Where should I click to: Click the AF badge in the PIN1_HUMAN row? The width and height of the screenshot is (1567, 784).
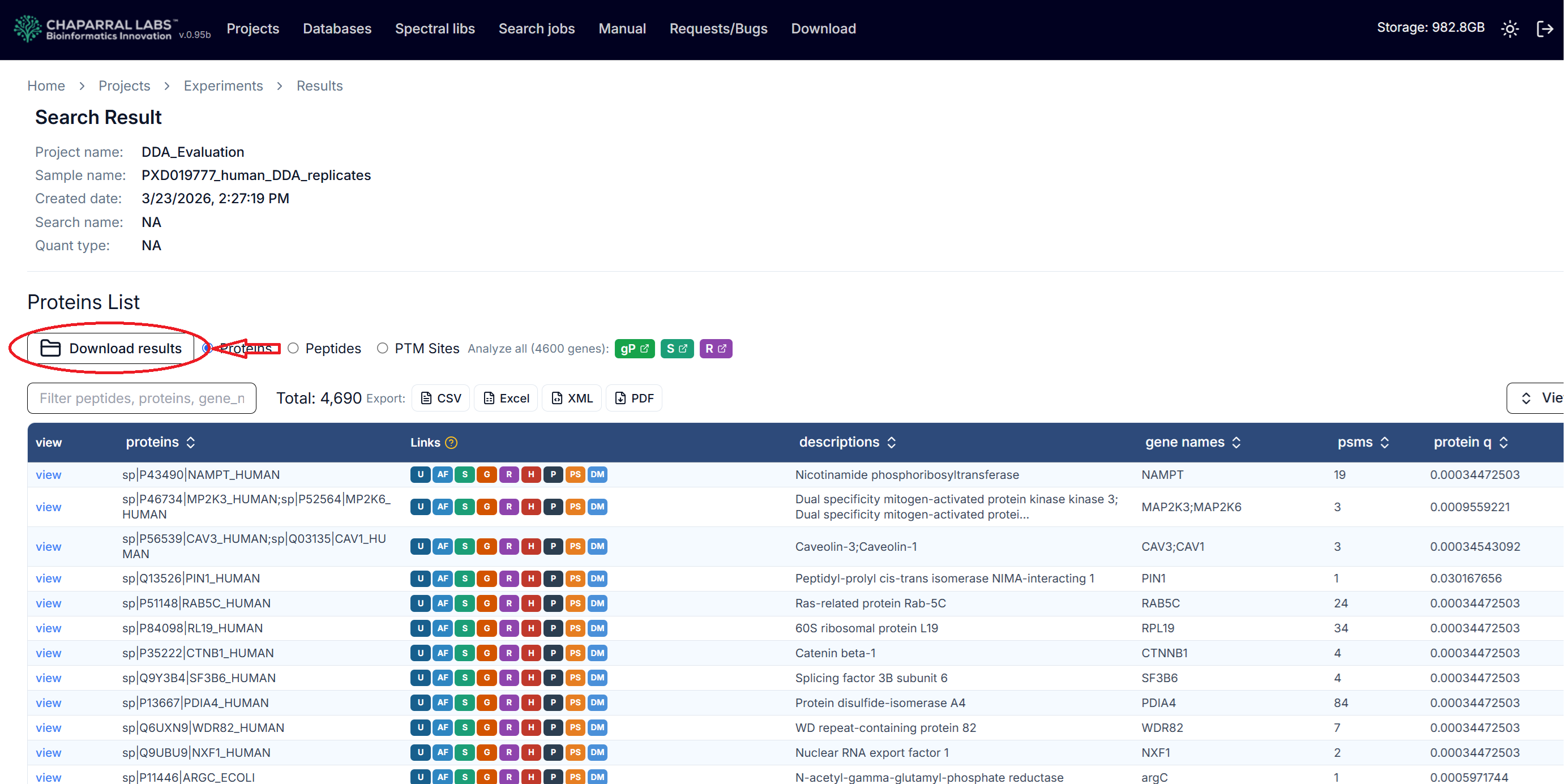coord(442,579)
